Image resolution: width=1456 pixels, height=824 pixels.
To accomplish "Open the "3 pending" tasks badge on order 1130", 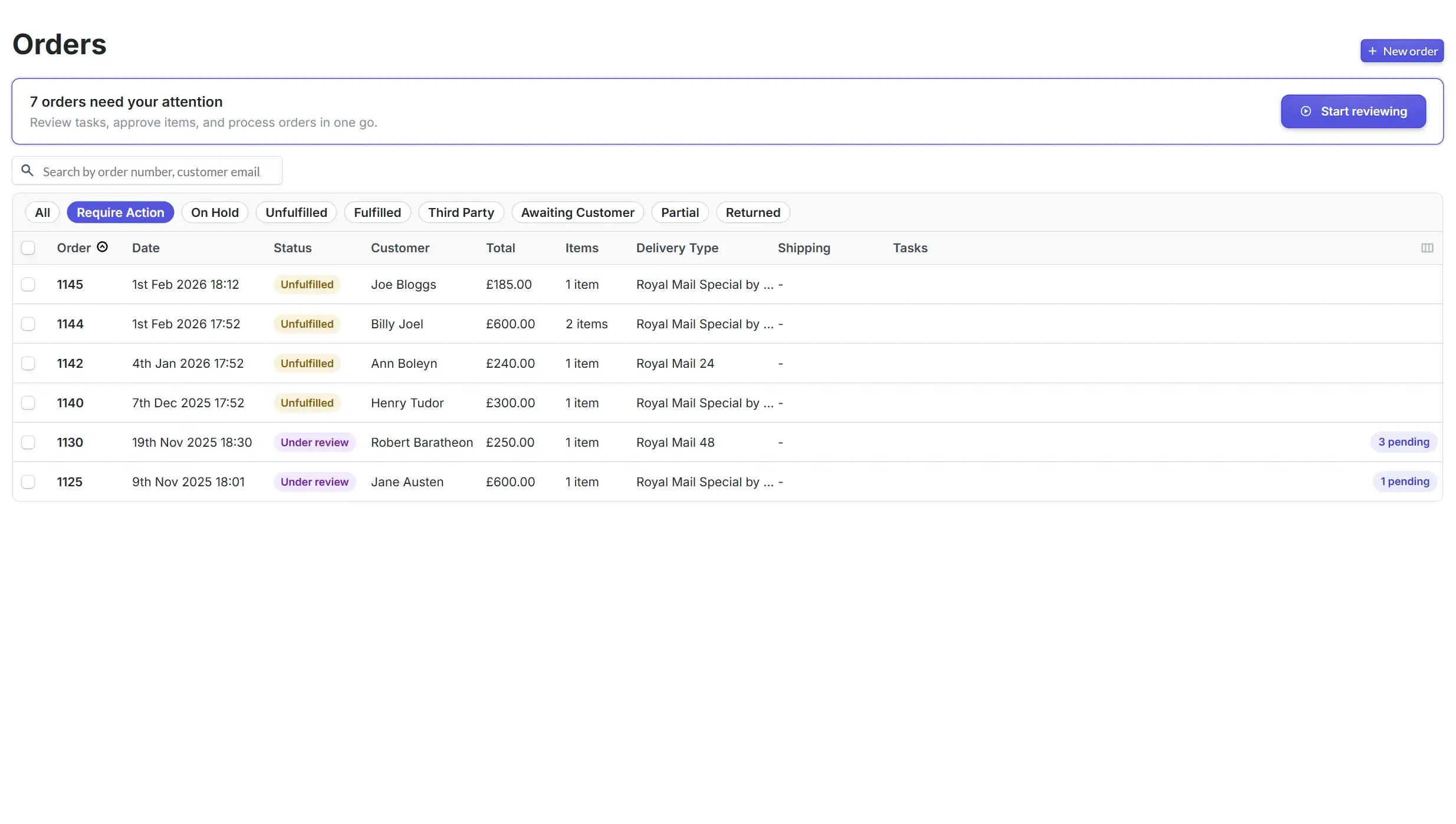I will tap(1403, 441).
